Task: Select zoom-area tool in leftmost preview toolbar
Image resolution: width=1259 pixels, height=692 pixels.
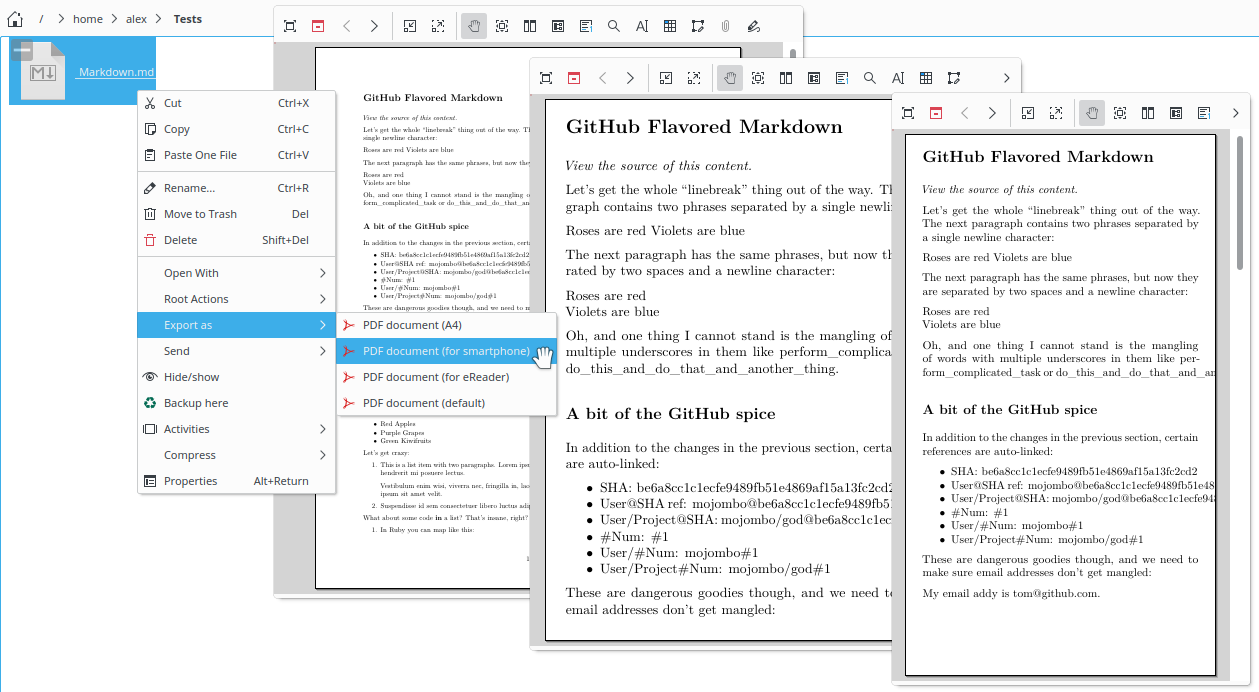Action: click(x=502, y=26)
